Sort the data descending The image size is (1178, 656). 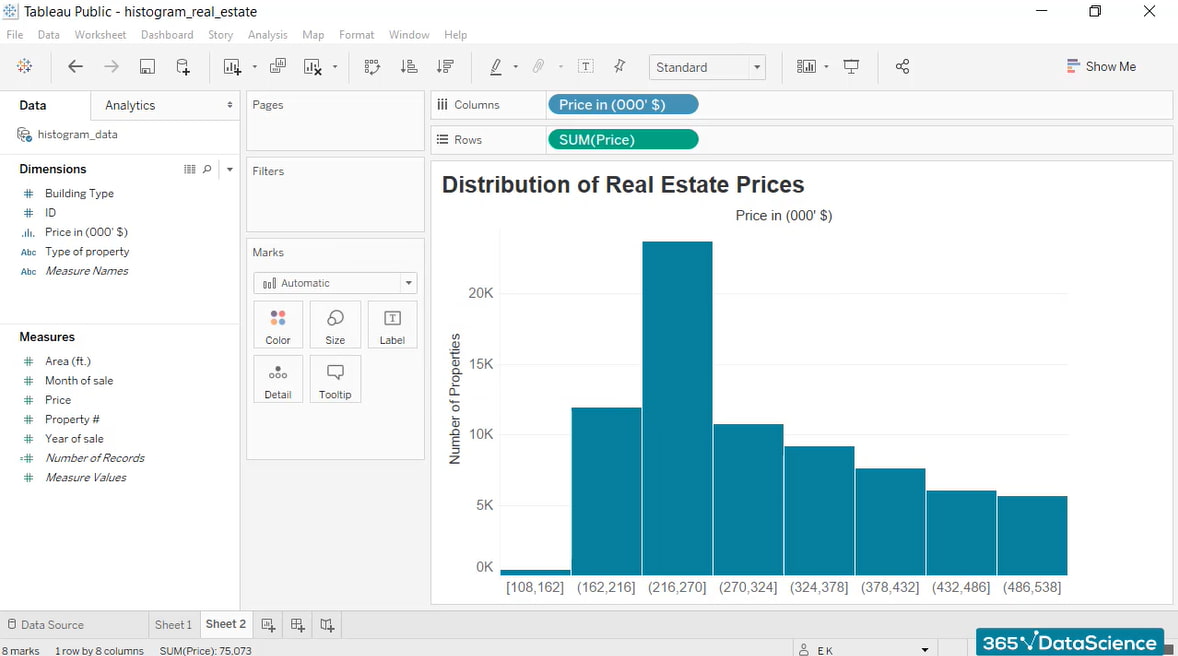point(443,66)
